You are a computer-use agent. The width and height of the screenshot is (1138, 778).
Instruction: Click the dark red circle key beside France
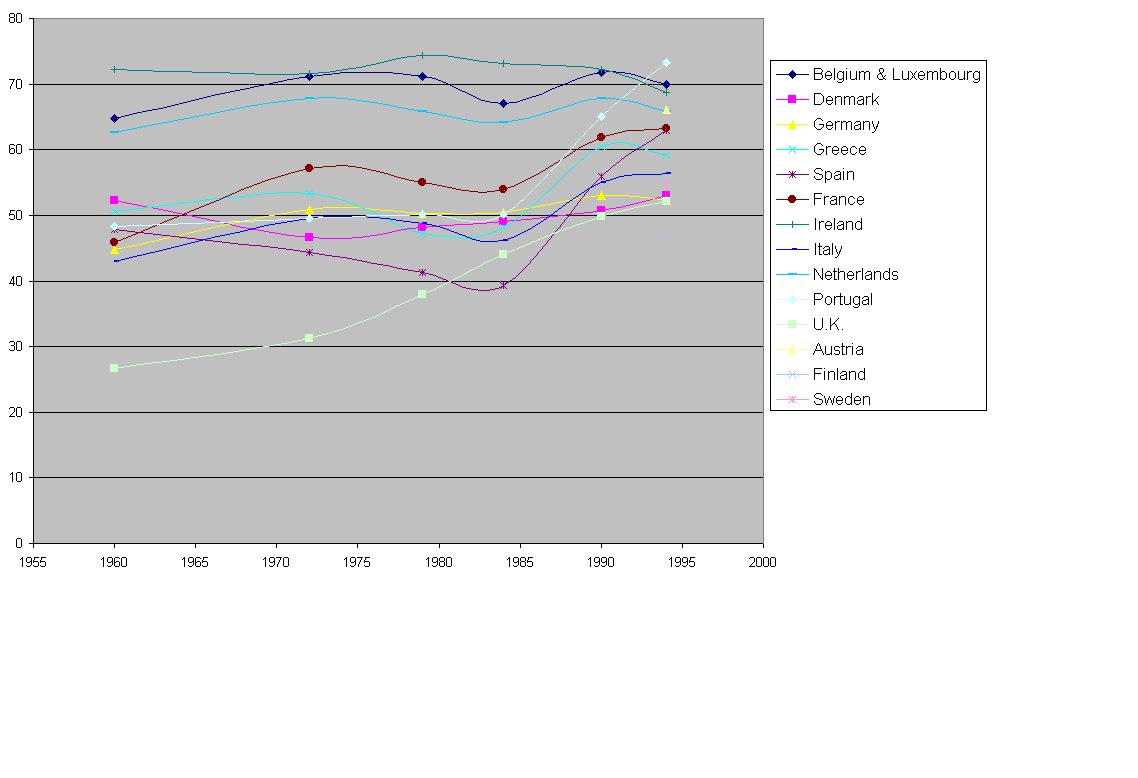(793, 200)
